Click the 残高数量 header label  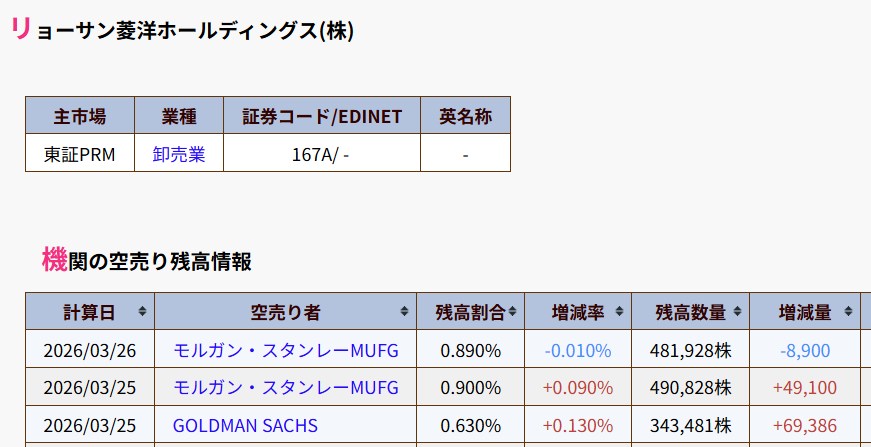pyautogui.click(x=690, y=313)
